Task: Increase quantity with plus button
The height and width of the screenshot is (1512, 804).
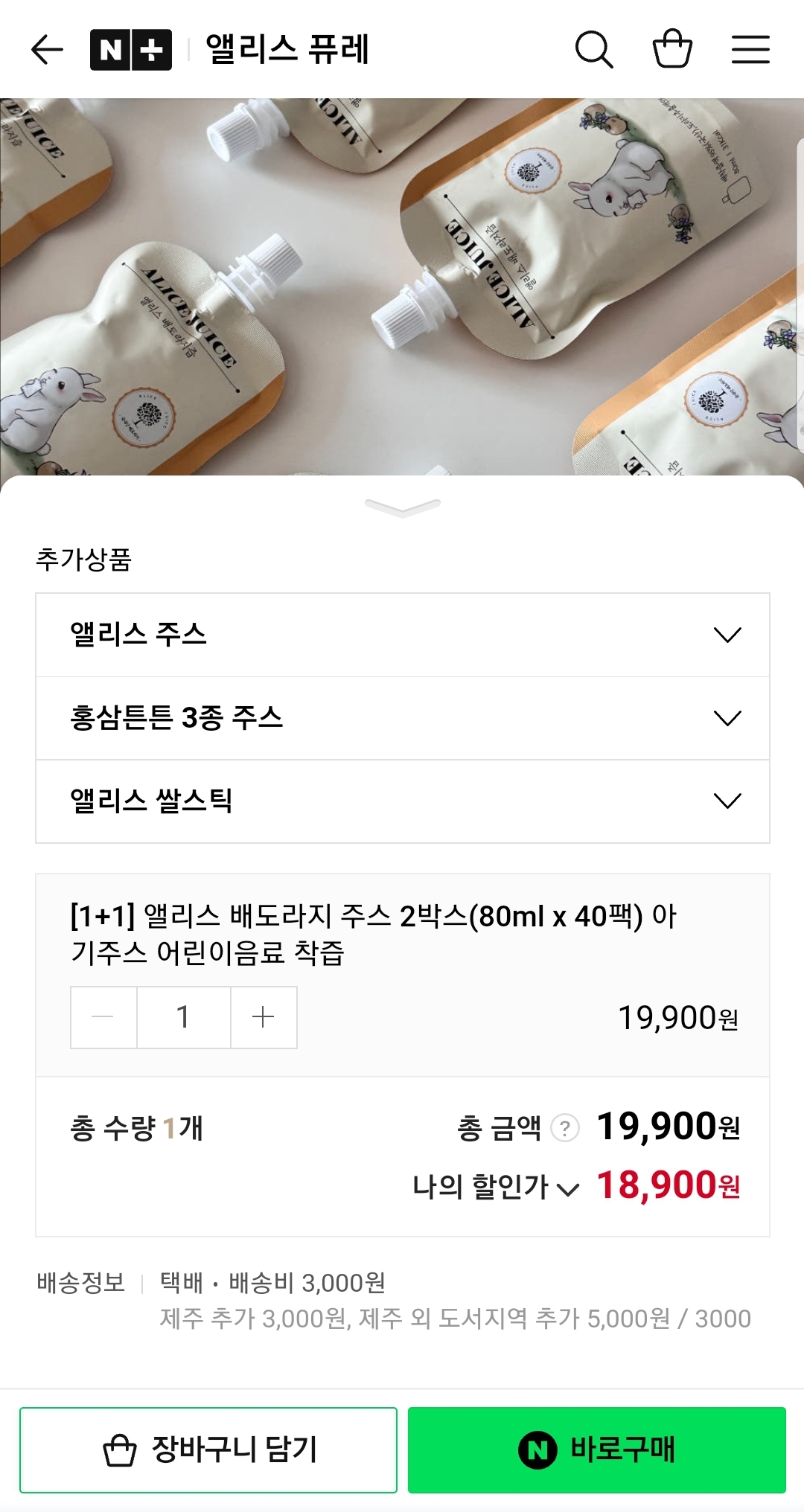Action: pos(264,1017)
